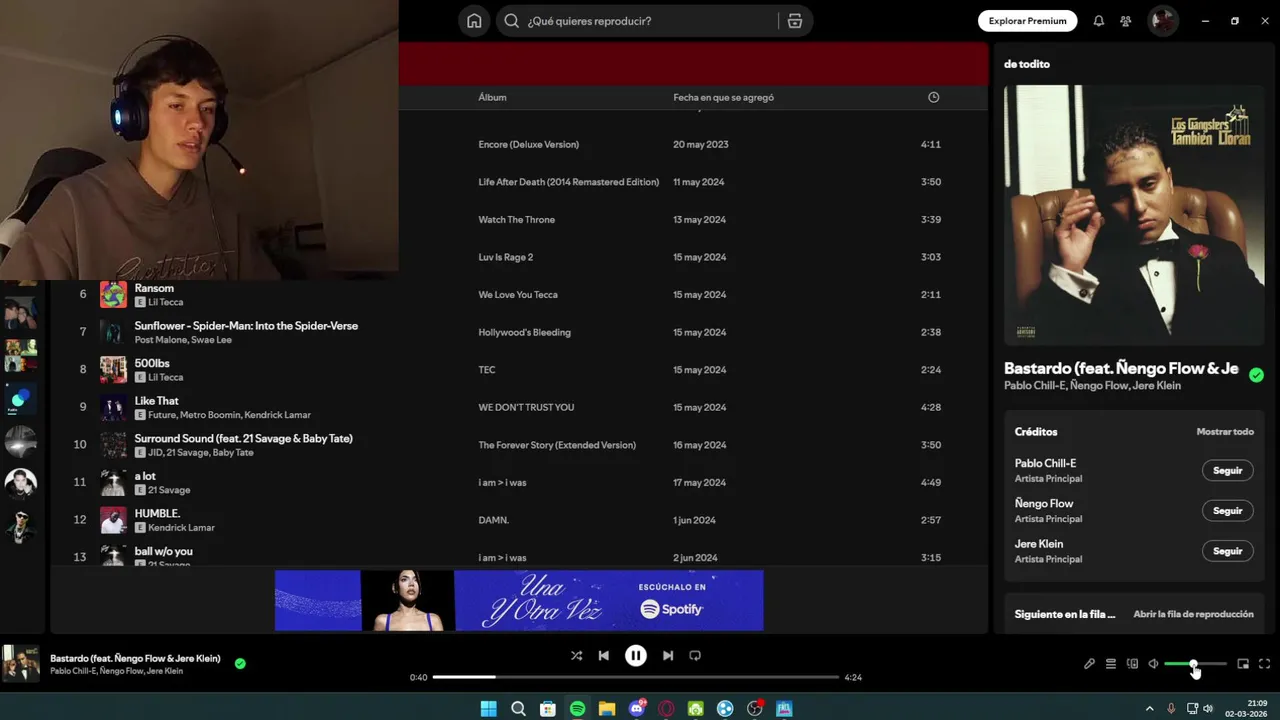Image resolution: width=1280 pixels, height=720 pixels.
Task: Toggle shuffle playback
Action: point(576,656)
